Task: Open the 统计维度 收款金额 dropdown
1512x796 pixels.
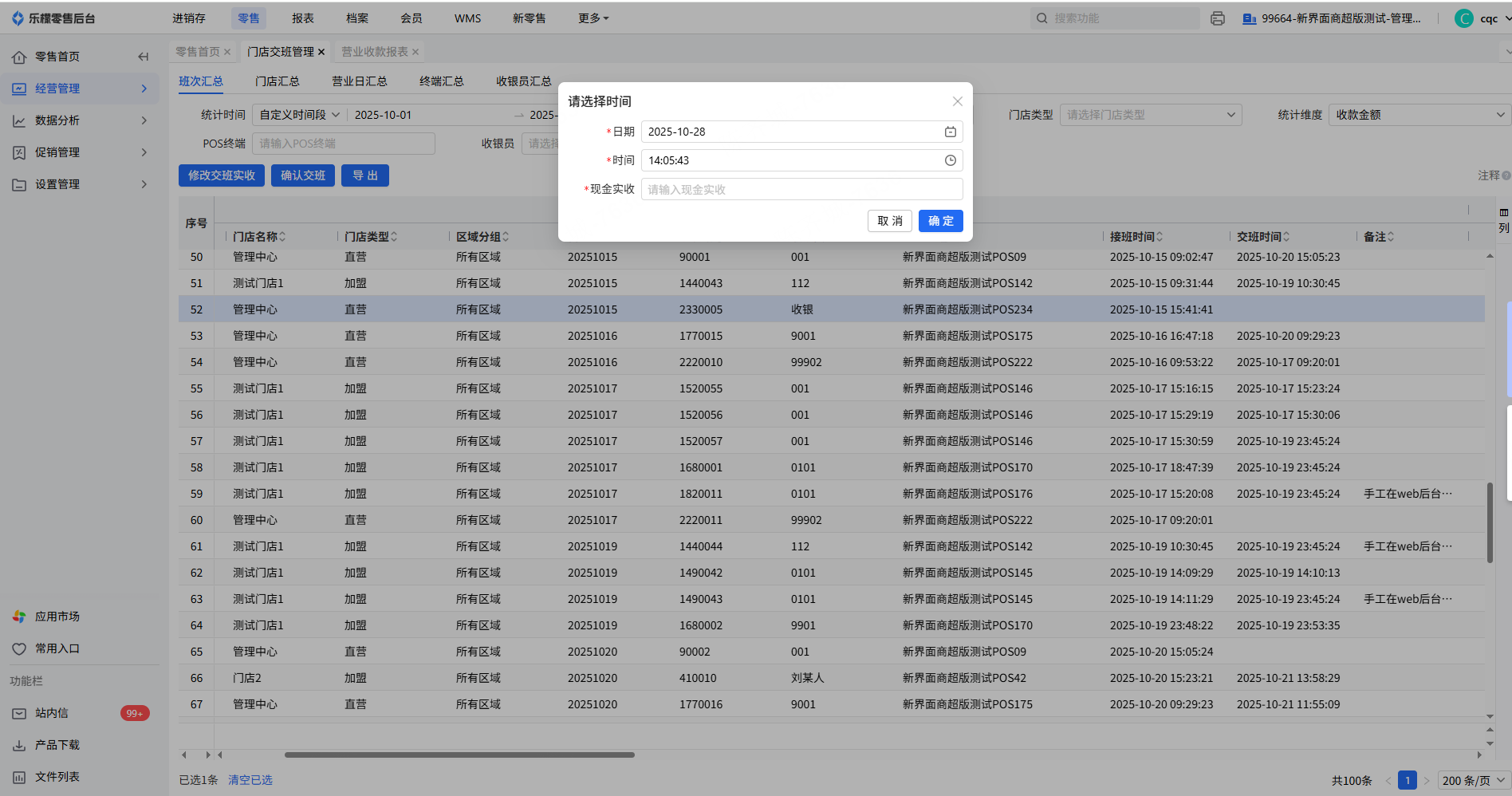Action: click(1419, 115)
